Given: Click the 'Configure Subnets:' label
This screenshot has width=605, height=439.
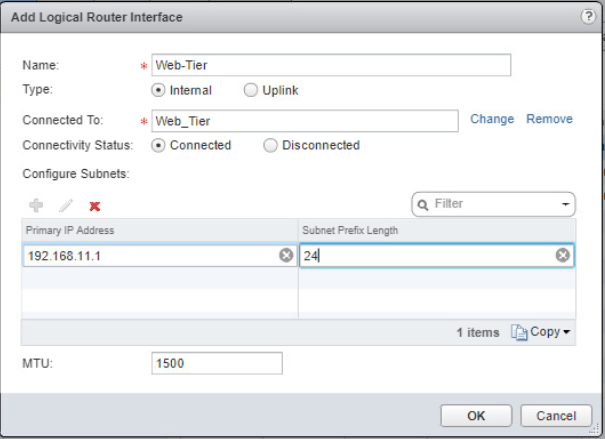Looking at the screenshot, I should 76,174.
